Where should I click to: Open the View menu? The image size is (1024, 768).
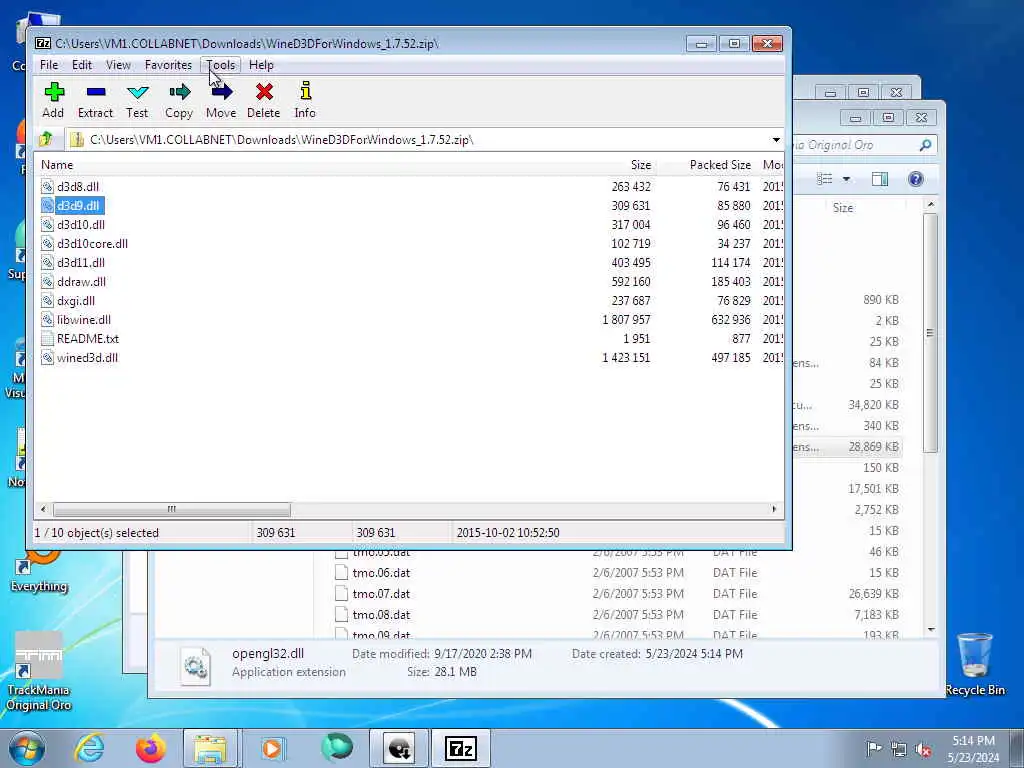118,65
